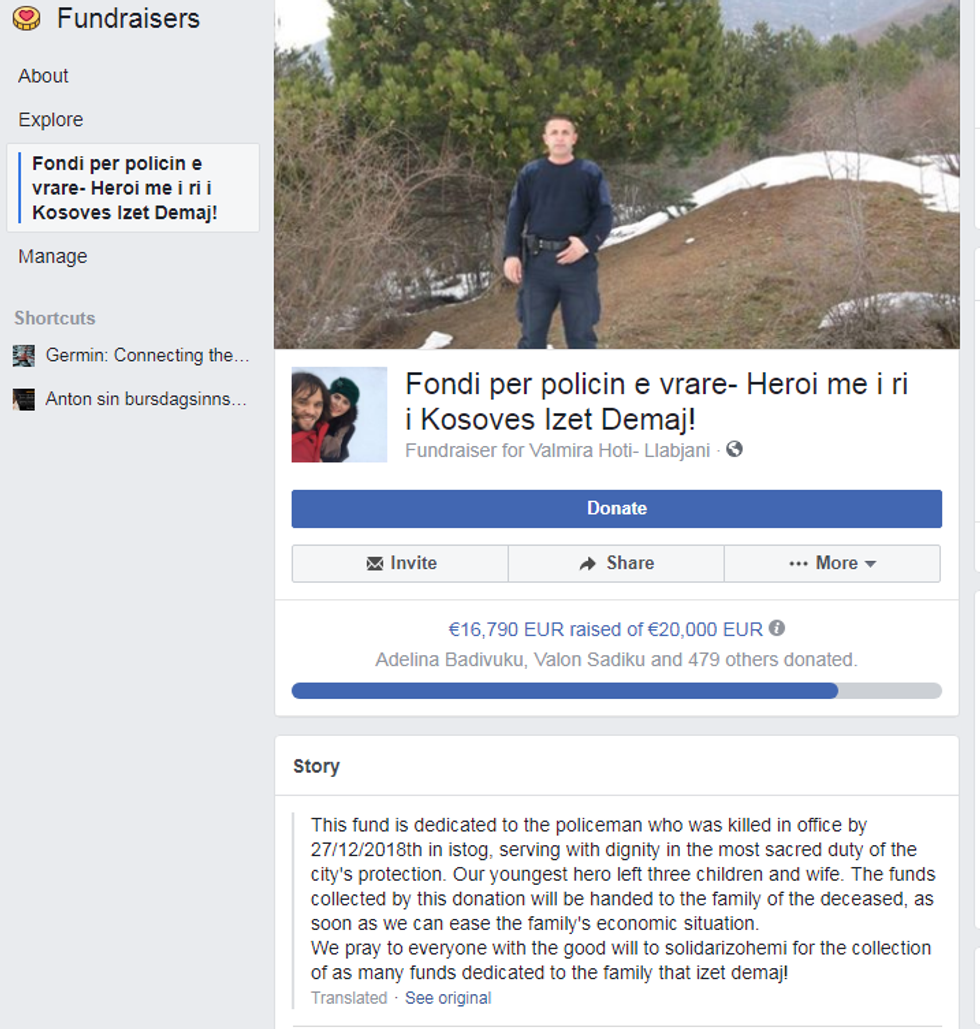This screenshot has height=1029, width=980.
Task: Open the About menu item
Action: point(43,76)
